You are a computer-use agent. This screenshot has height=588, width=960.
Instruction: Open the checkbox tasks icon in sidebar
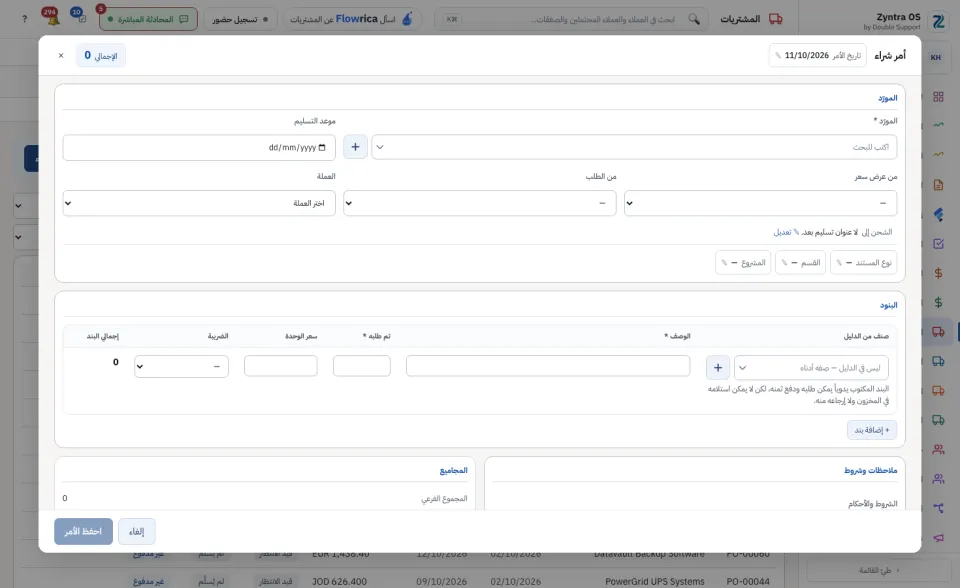tap(938, 244)
